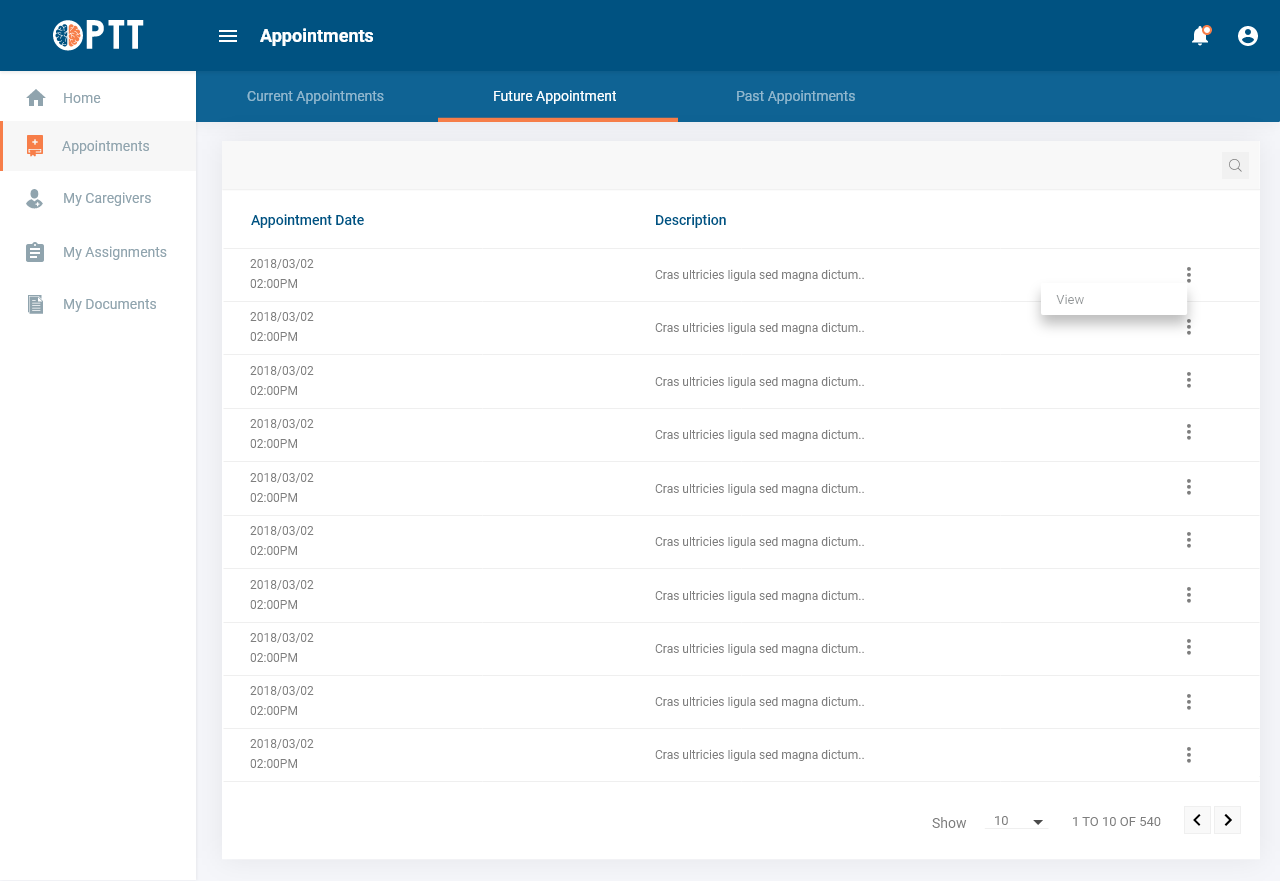Select View from the context menu
This screenshot has width=1280, height=881.
(1071, 300)
